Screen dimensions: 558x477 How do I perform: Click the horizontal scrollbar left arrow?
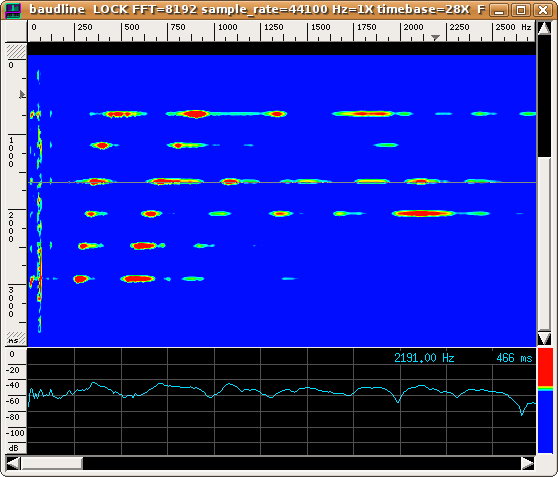tap(13, 463)
